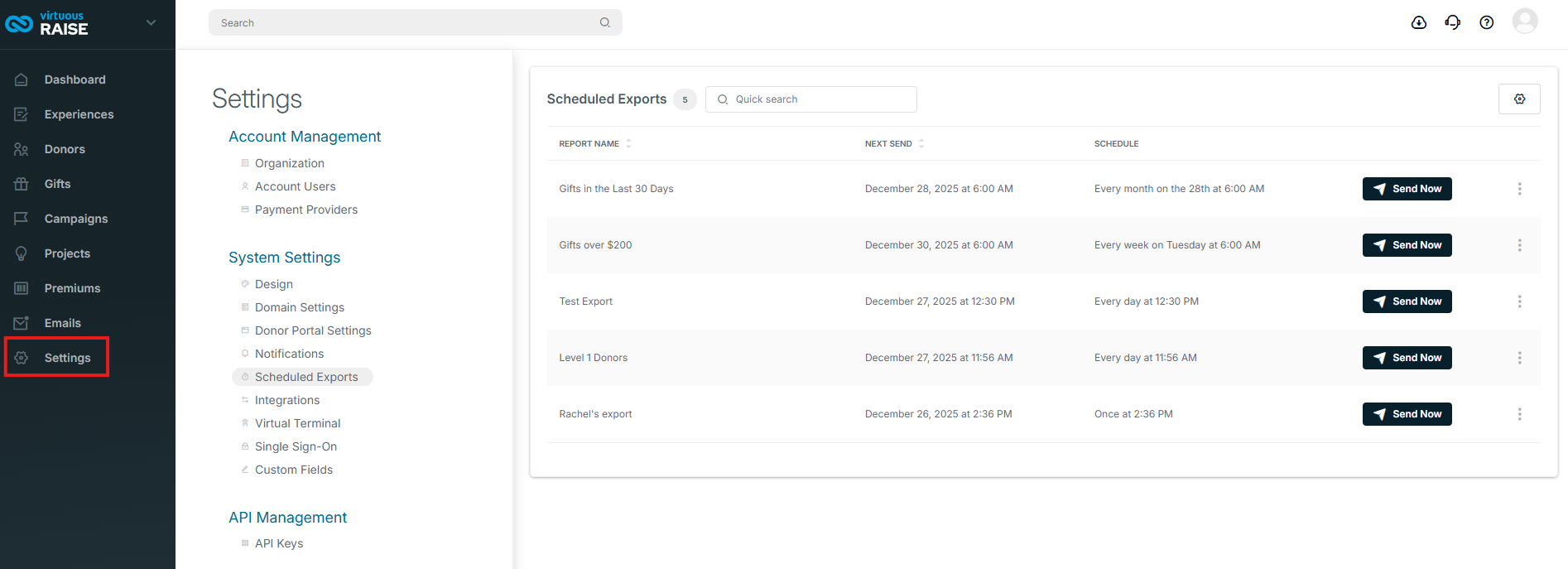This screenshot has height=569, width=1568.
Task: Open Organization settings
Action: (289, 163)
